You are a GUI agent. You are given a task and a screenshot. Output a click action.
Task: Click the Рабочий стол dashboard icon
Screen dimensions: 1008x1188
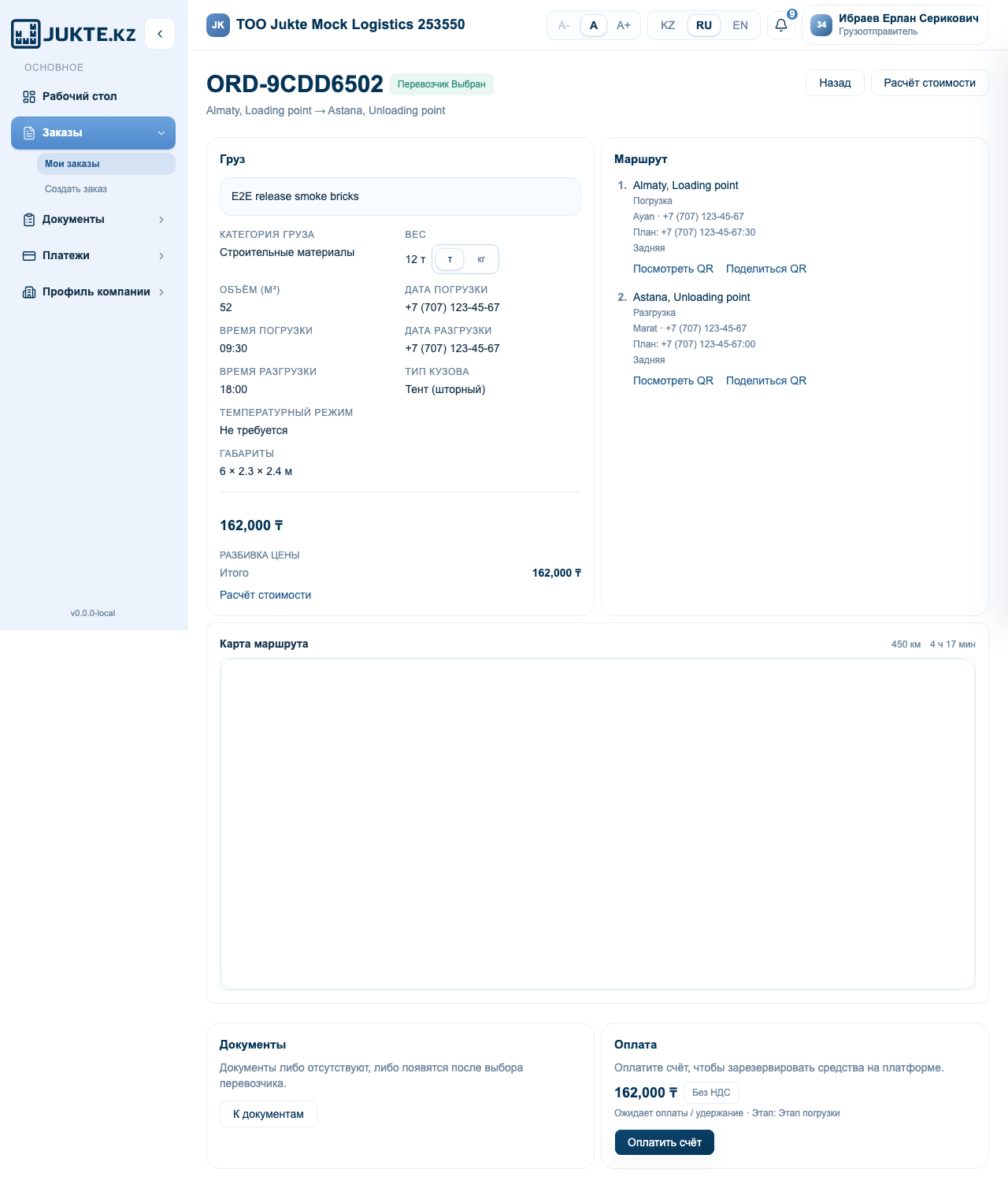tap(29, 97)
